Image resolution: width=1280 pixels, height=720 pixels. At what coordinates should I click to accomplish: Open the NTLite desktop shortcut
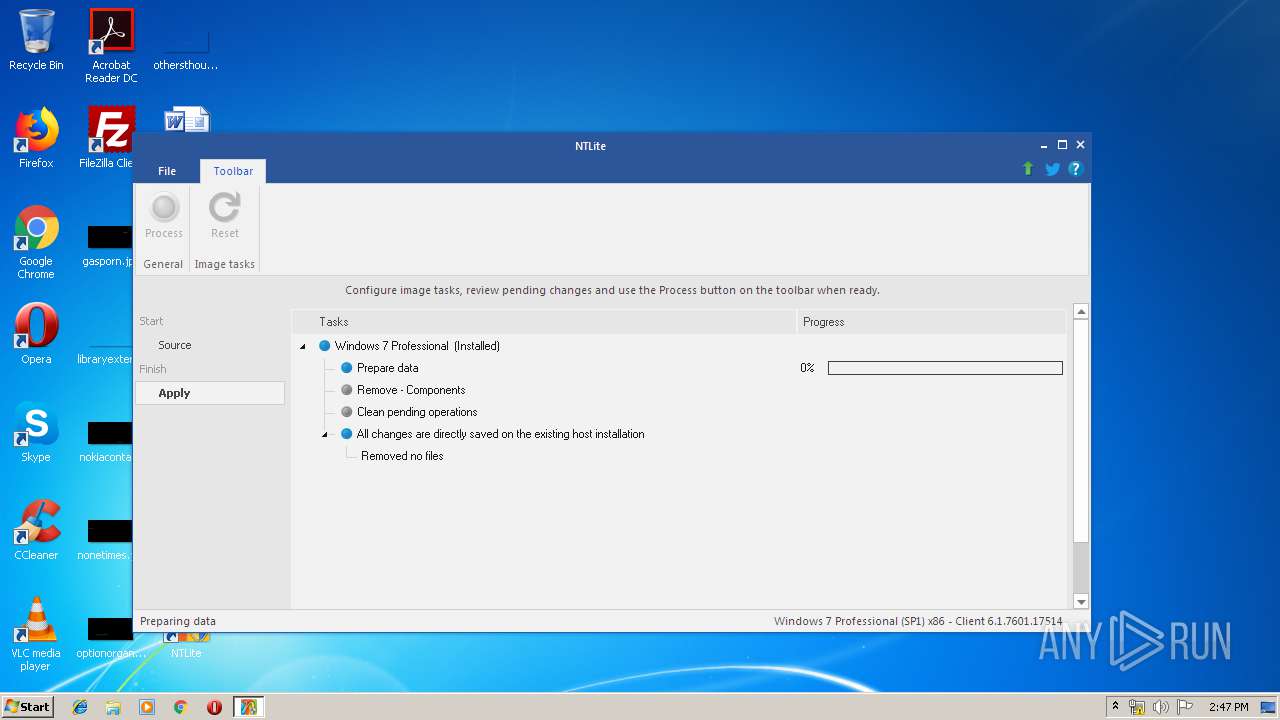point(186,645)
